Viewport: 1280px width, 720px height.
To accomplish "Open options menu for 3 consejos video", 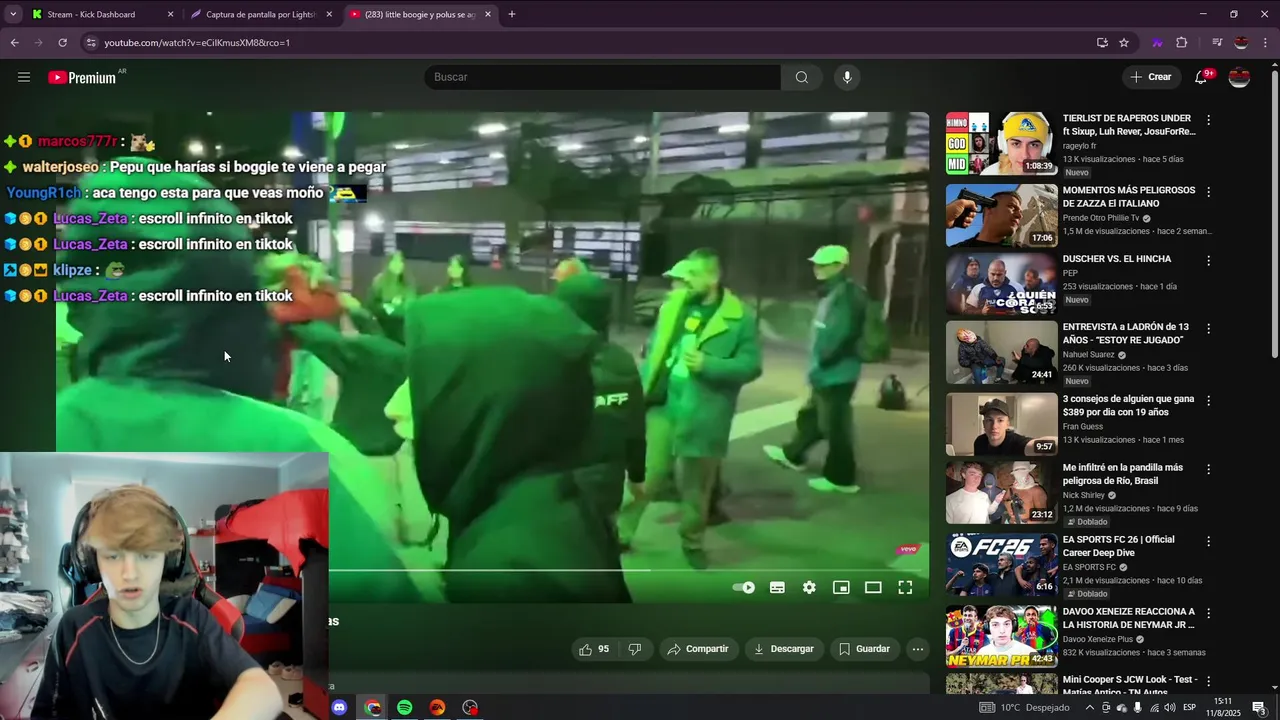I will (x=1208, y=401).
